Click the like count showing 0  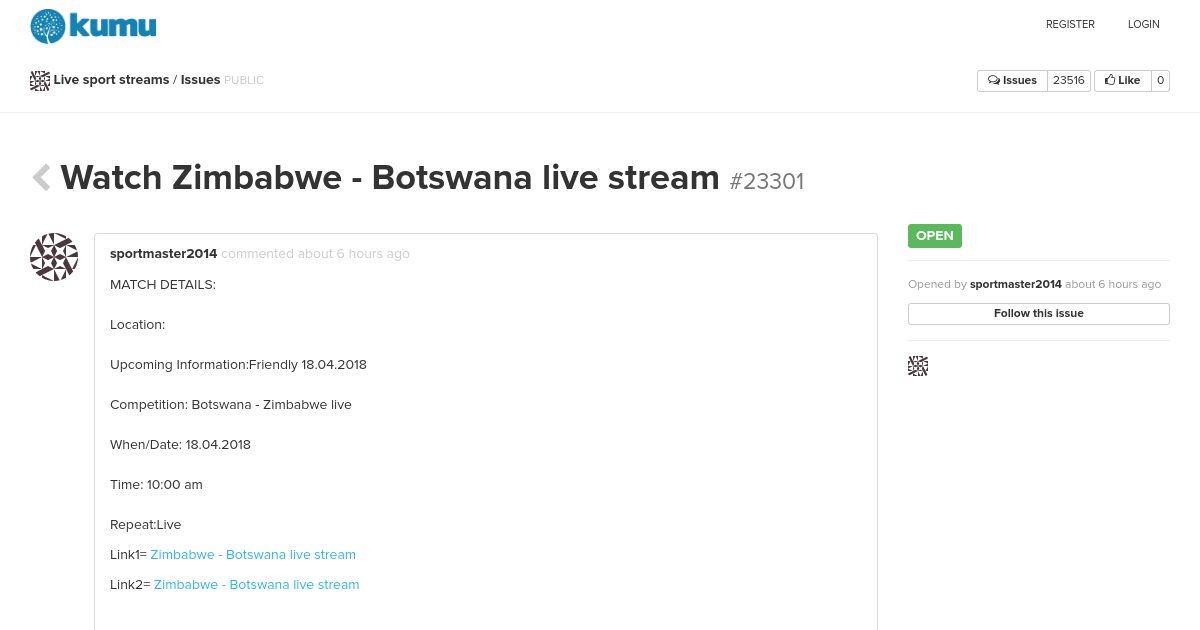(1160, 81)
